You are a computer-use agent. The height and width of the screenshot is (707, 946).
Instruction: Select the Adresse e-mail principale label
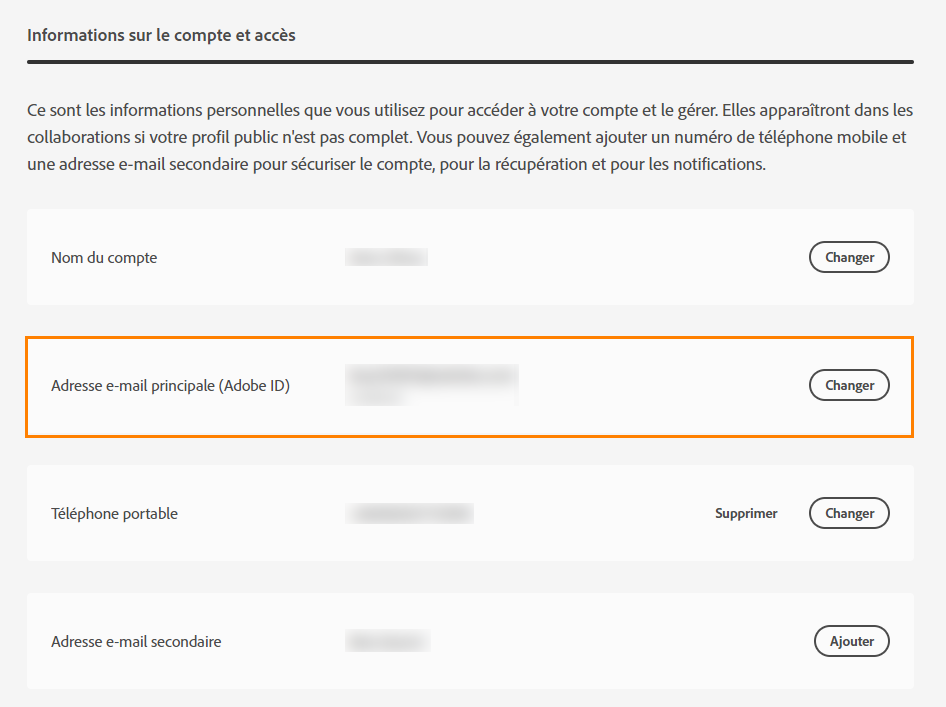170,385
